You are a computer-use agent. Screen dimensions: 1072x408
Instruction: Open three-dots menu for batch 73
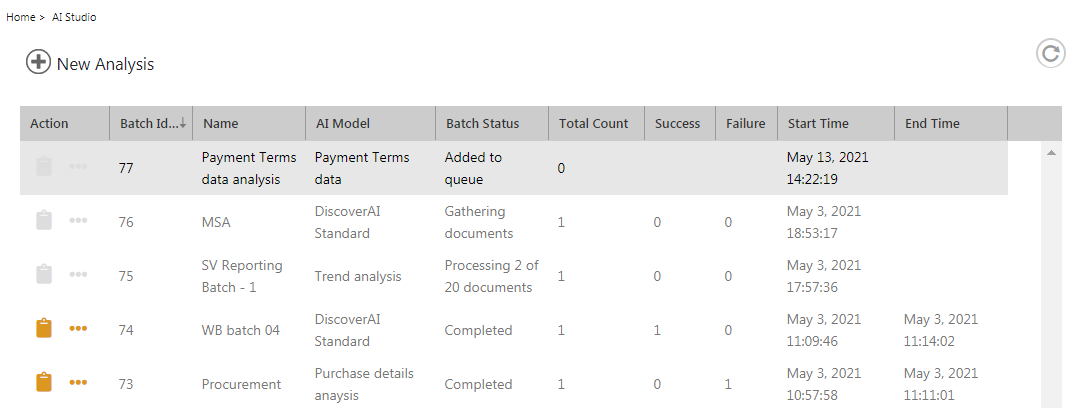78,383
